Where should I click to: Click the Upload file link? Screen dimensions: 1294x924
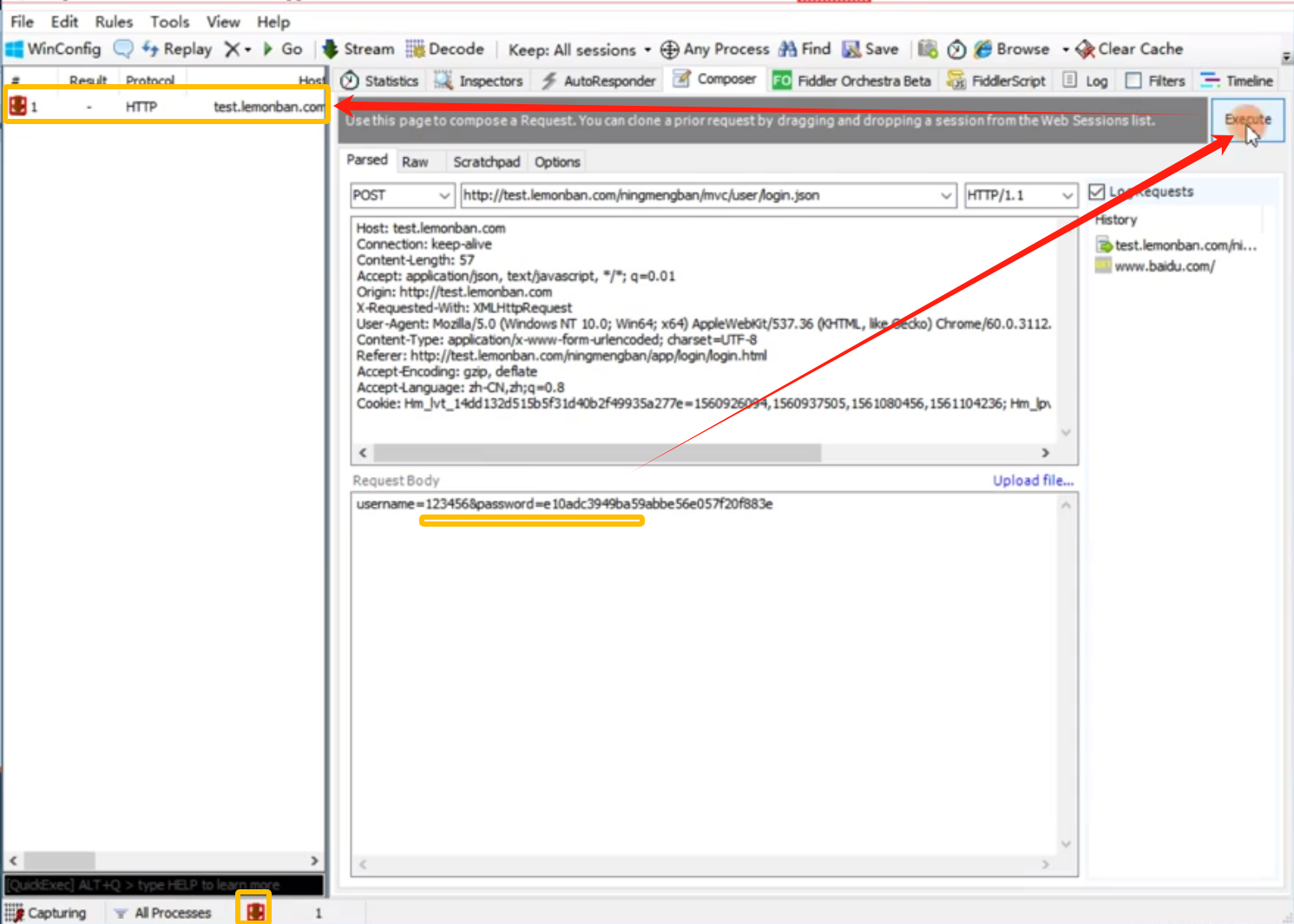coord(1033,481)
